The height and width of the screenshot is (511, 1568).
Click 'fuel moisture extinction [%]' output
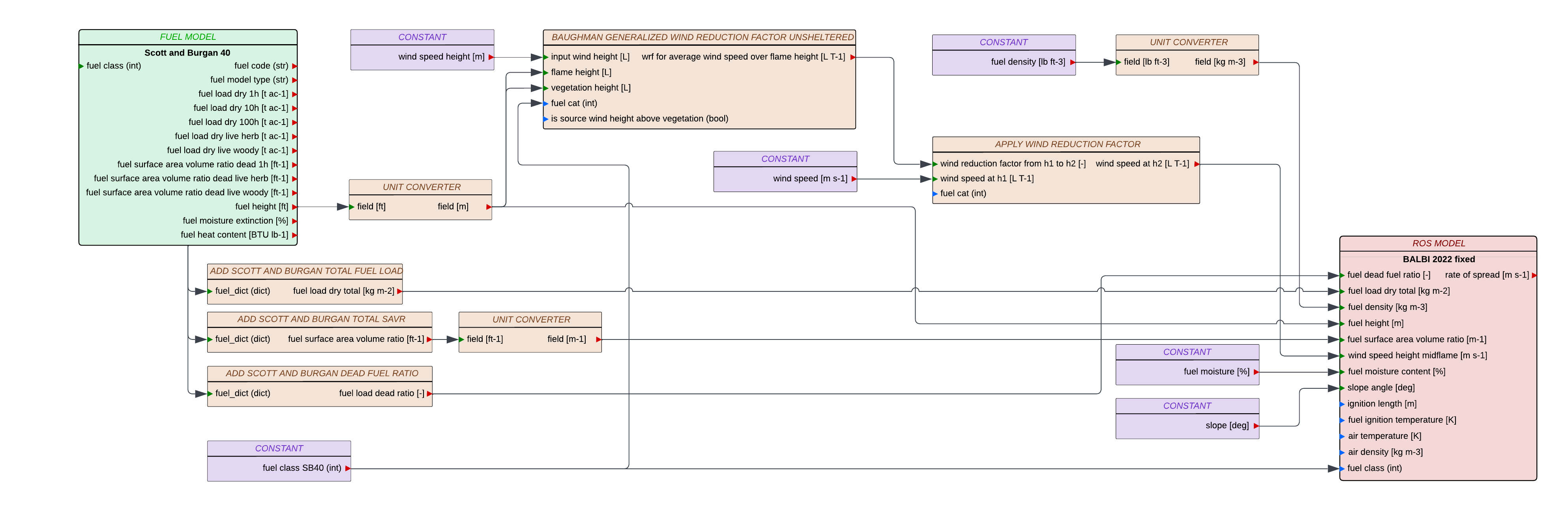click(236, 221)
